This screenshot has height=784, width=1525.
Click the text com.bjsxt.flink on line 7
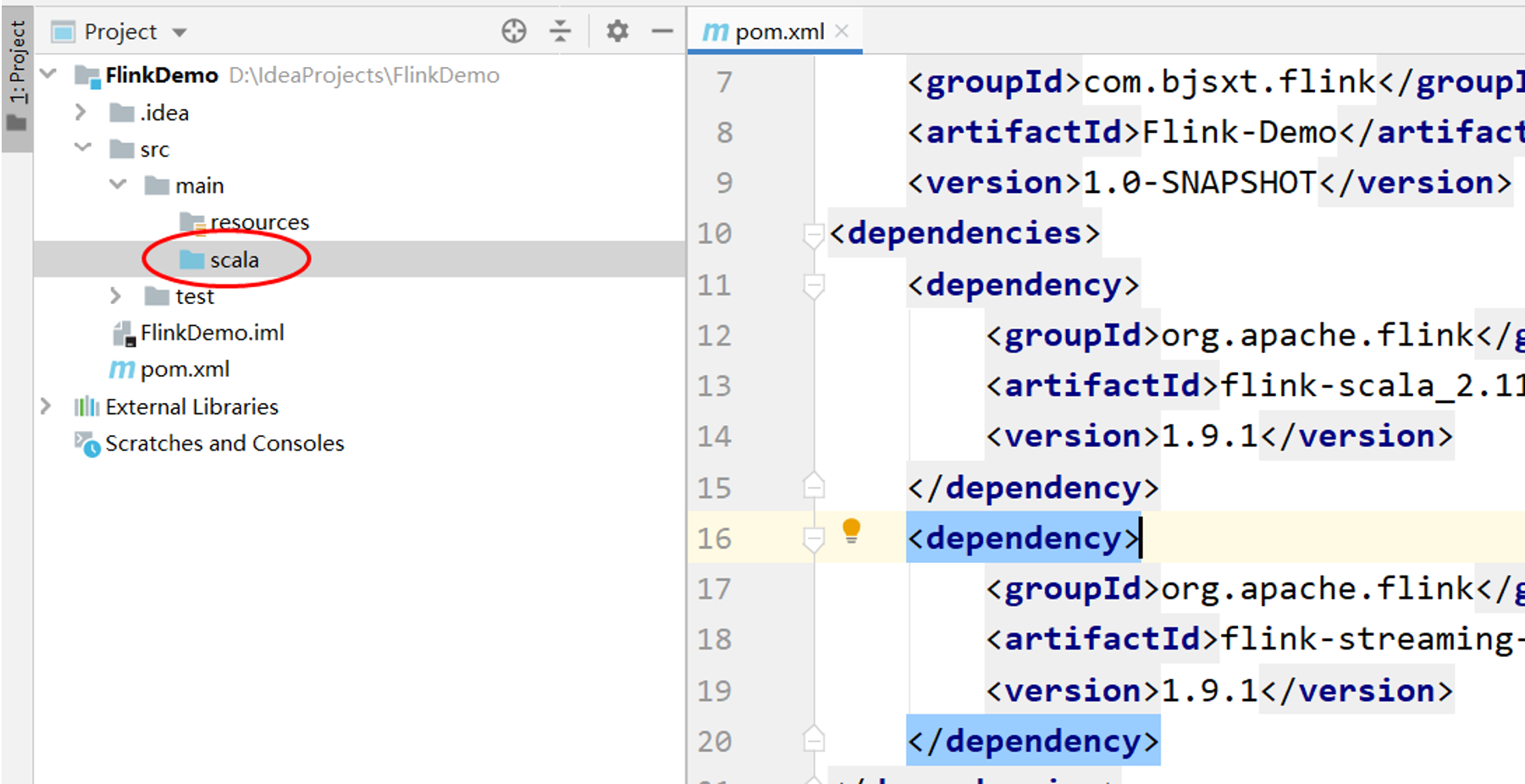tap(1229, 82)
